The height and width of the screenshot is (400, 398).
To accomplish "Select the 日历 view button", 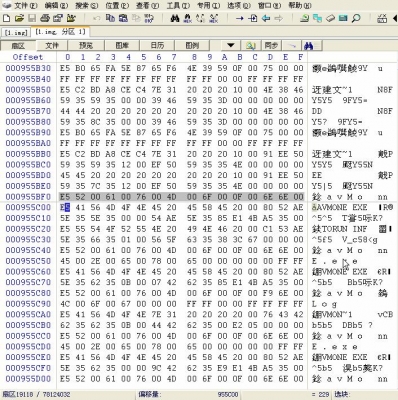I will click(x=157, y=45).
